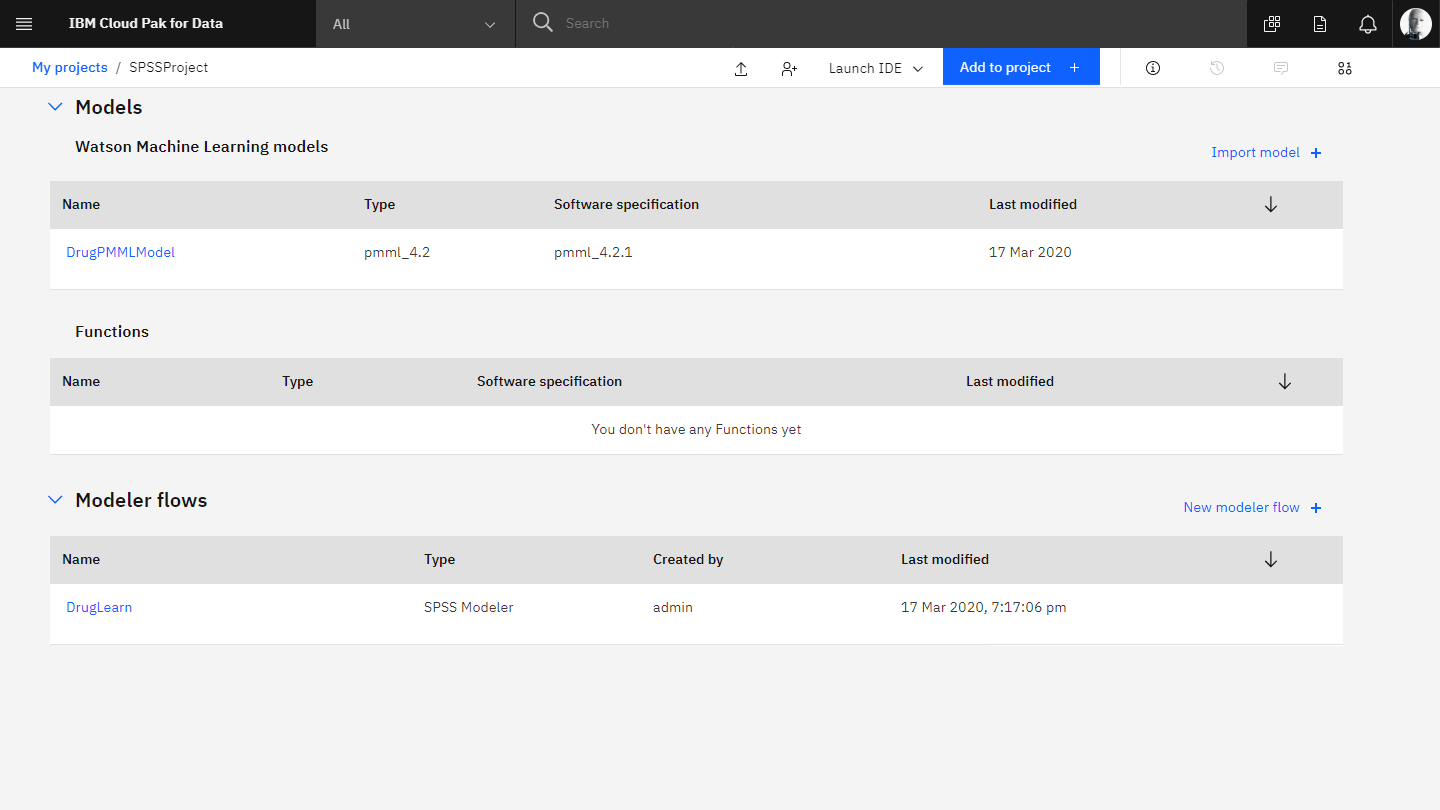Open the notifications bell
This screenshot has width=1440, height=810.
point(1367,22)
